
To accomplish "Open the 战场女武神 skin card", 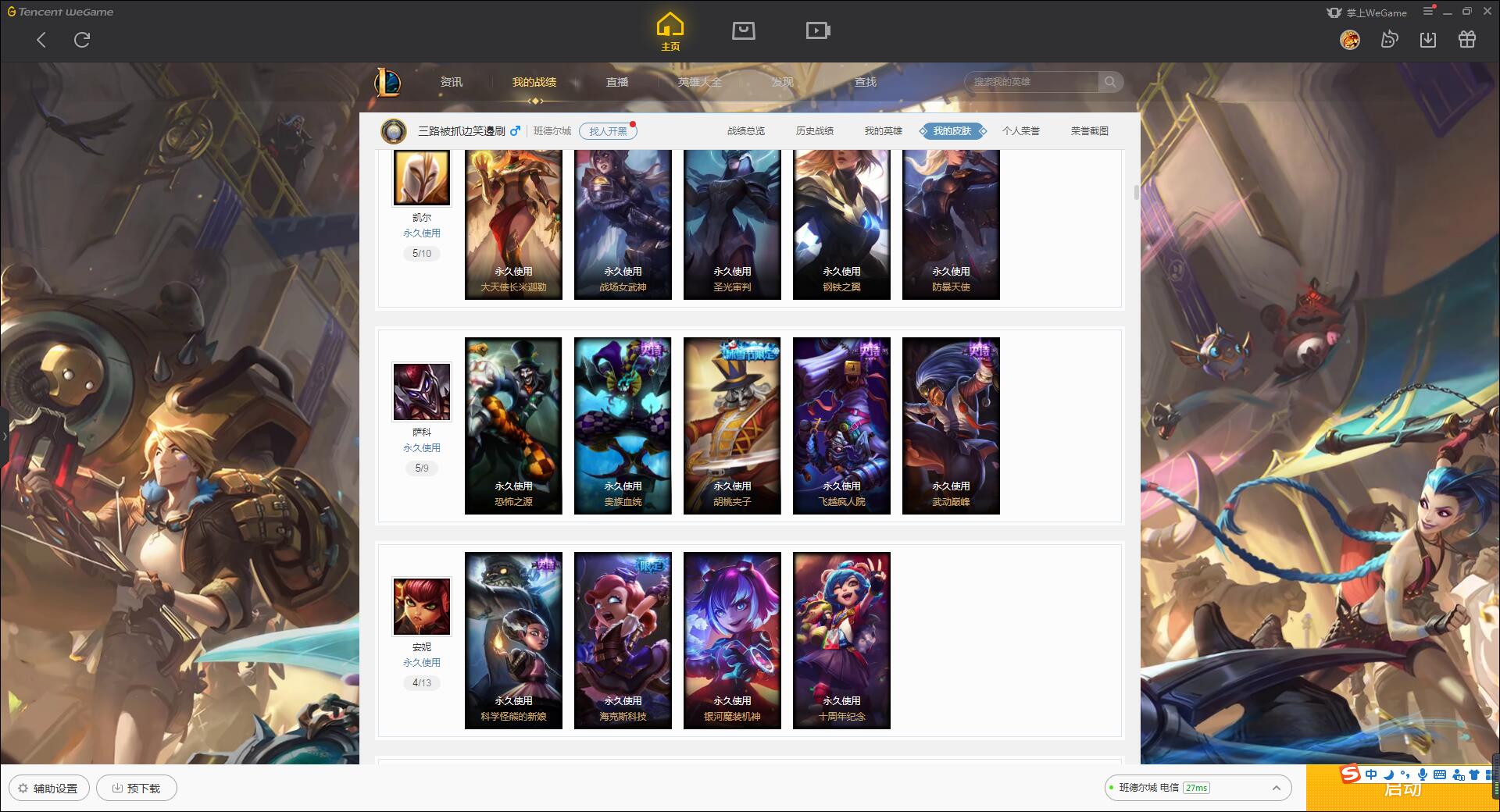I will pos(623,224).
